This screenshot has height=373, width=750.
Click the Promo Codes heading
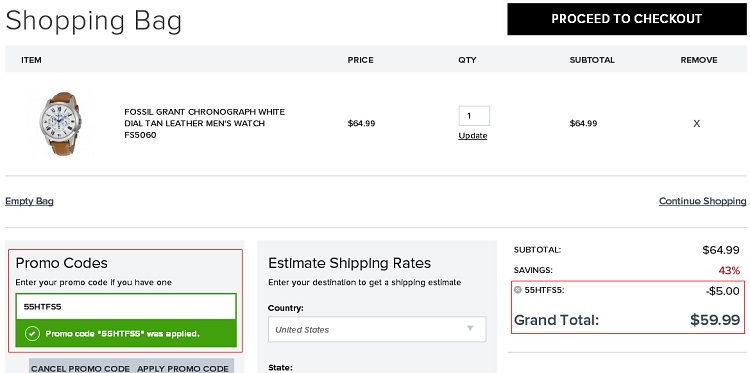[61, 263]
